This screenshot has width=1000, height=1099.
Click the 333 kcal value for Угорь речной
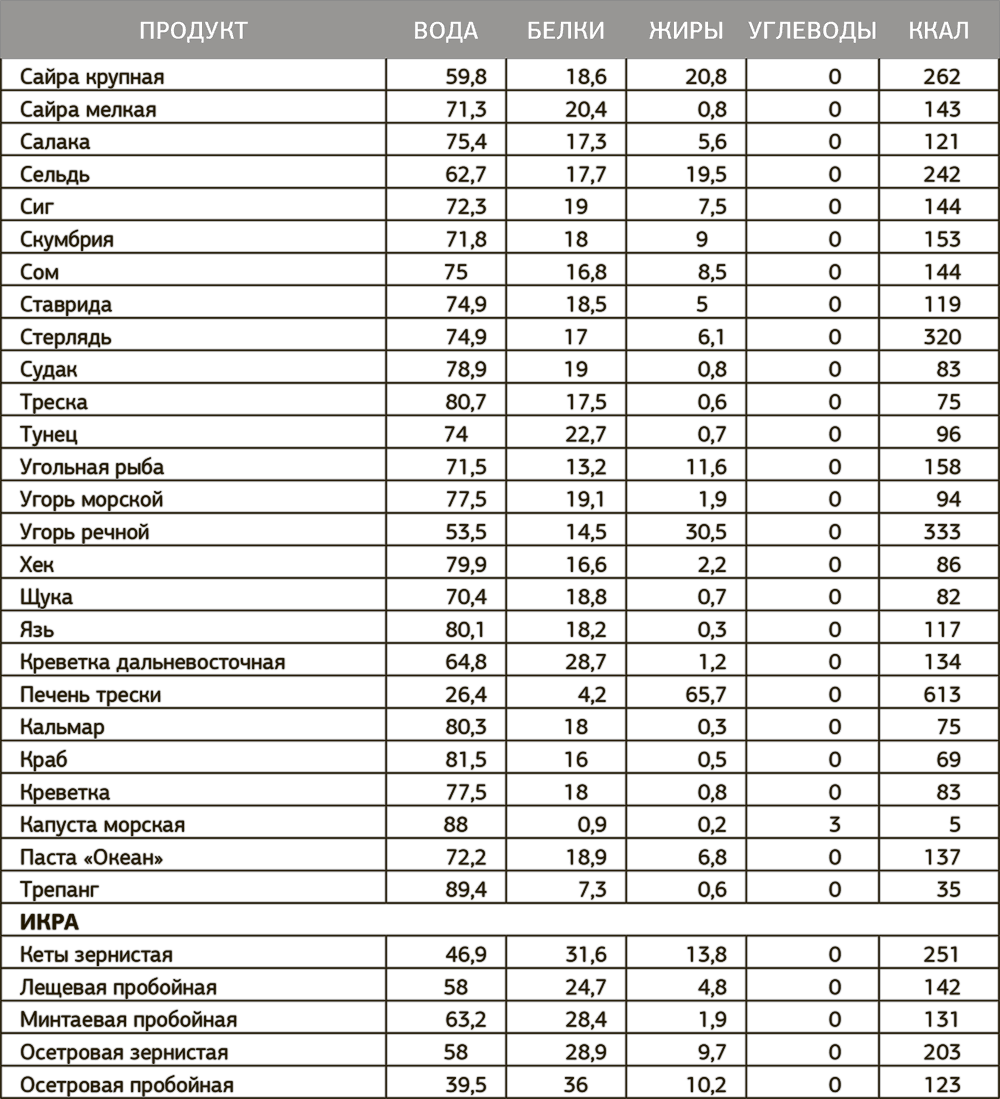[x=942, y=532]
